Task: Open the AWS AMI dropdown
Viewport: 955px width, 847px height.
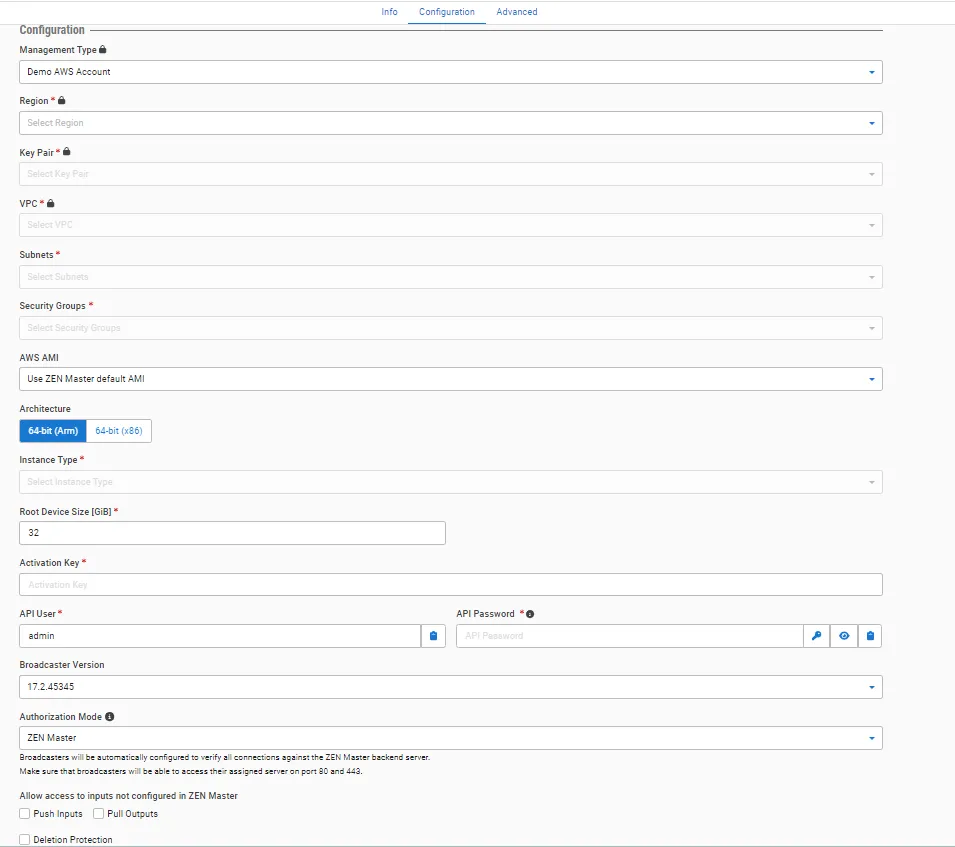Action: (x=451, y=379)
